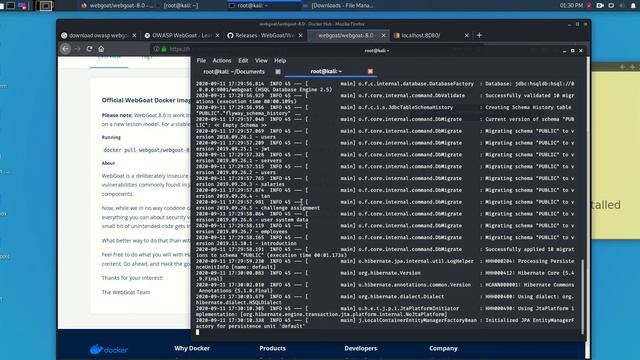Image resolution: width=640 pixels, height=360 pixels.
Task: Minimize the terminal window
Action: 564,51
